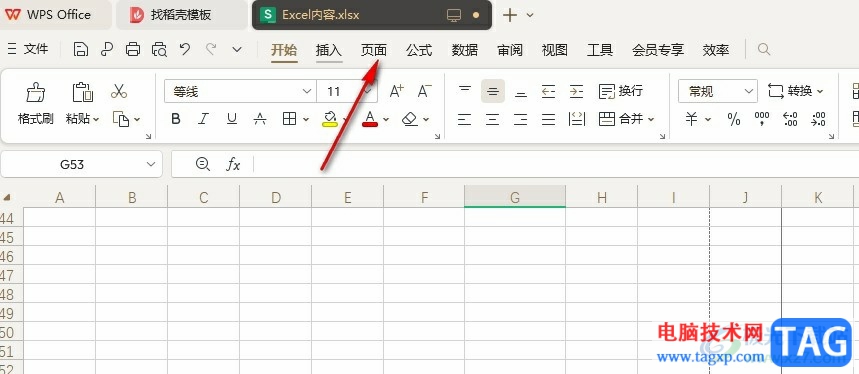The width and height of the screenshot is (859, 374).
Task: Click the Redo arrow icon
Action: point(211,50)
